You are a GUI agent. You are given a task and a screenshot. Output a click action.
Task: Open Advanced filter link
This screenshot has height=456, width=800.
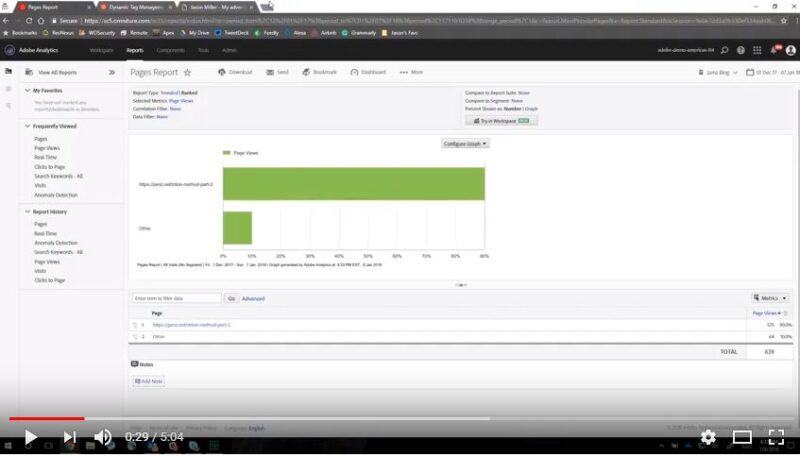coord(253,298)
